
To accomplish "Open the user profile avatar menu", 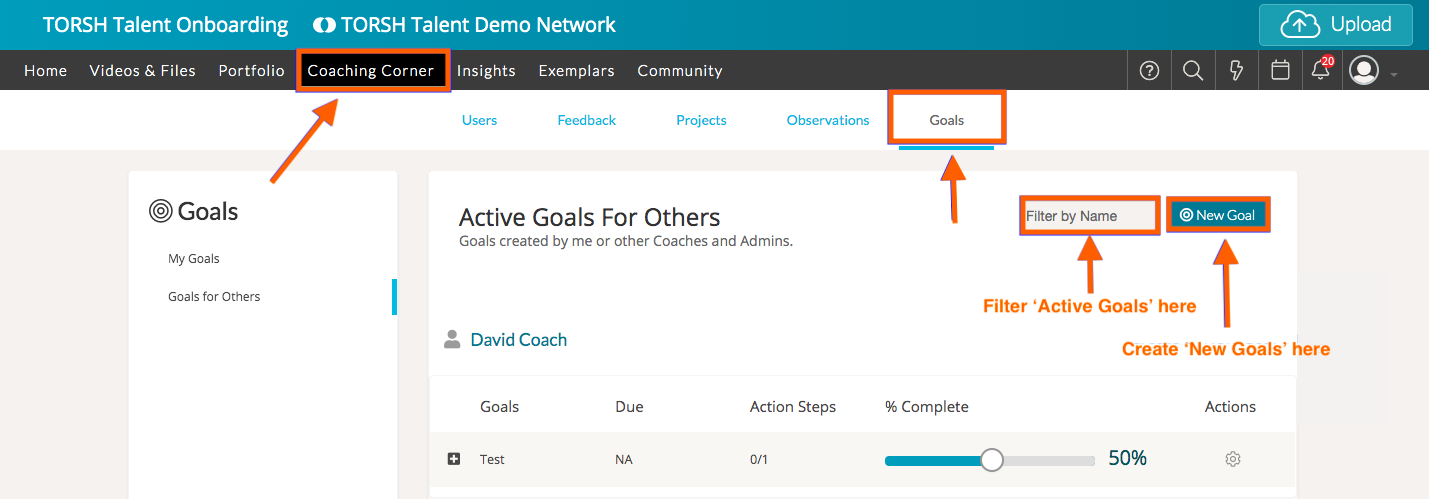I will click(x=1364, y=71).
